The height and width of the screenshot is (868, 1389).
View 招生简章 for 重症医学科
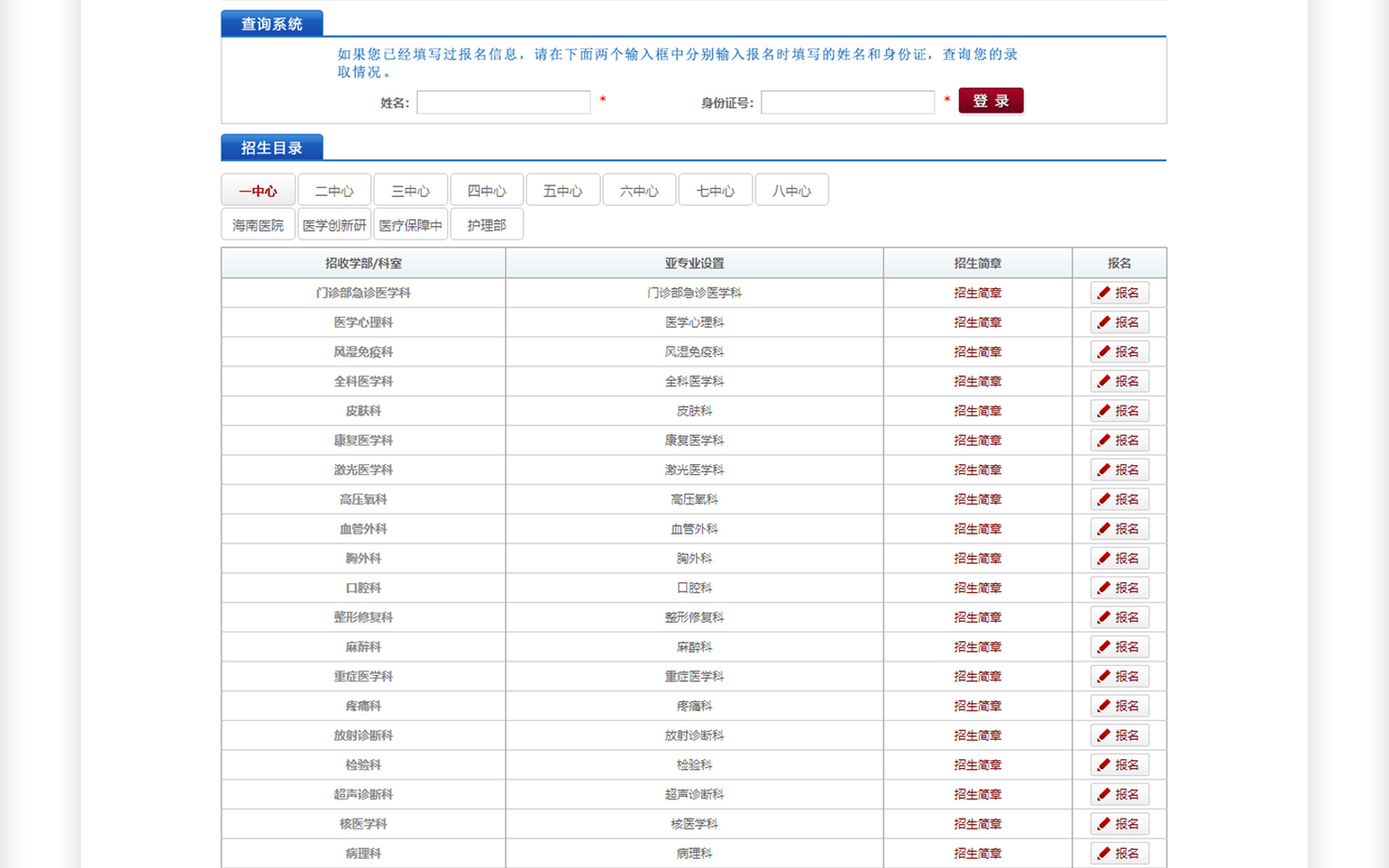pyautogui.click(x=977, y=677)
